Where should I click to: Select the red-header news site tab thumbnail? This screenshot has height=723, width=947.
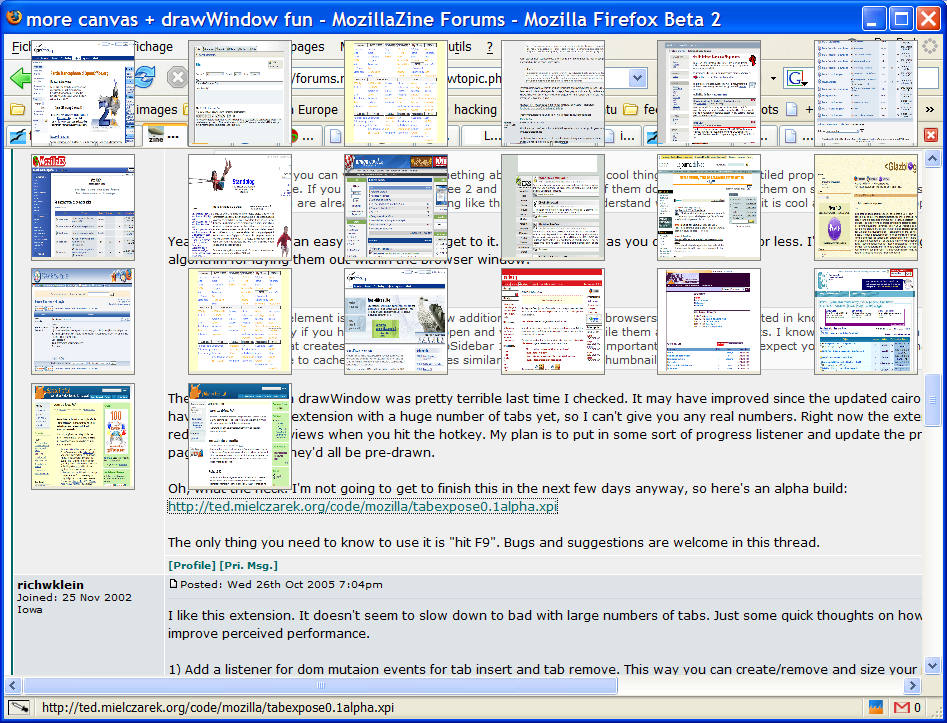[x=553, y=321]
